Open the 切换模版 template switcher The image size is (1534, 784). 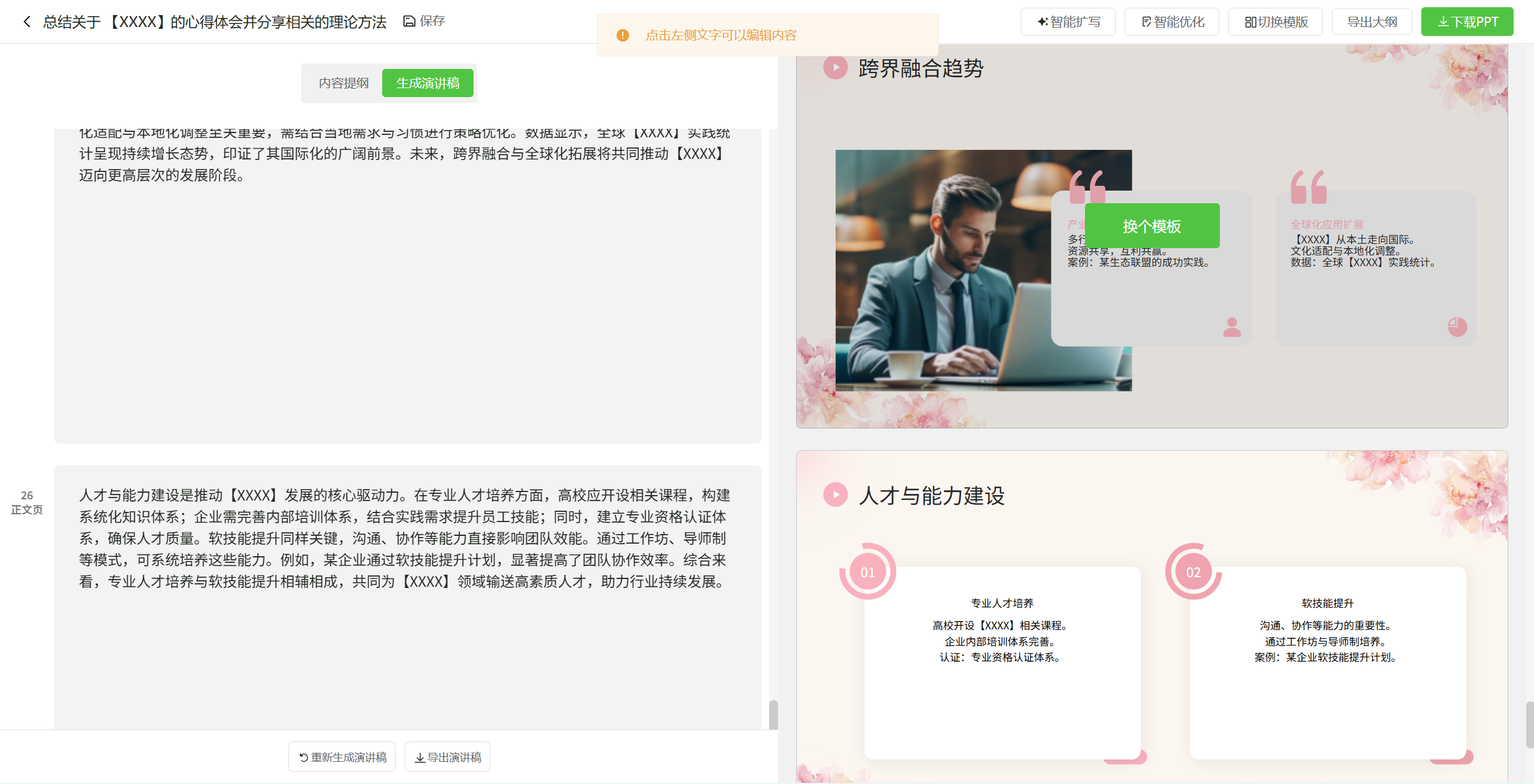pos(1276,22)
